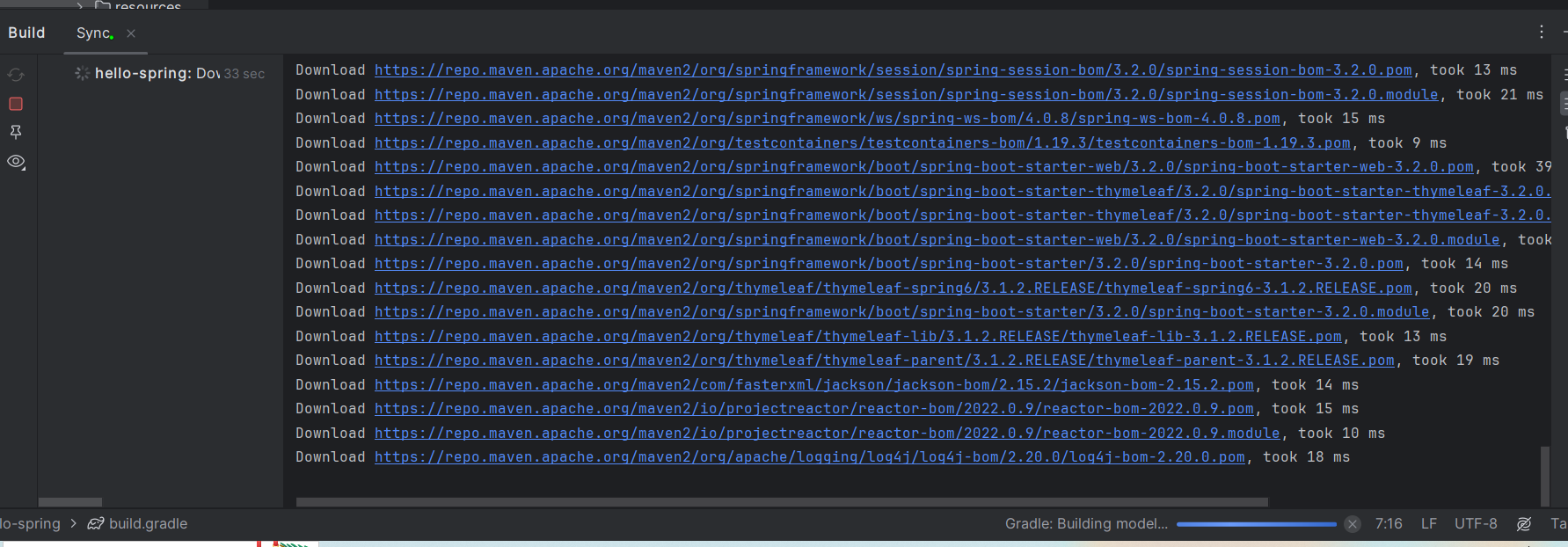Open the three-dot options menu of Build panel
1568x547 pixels.
click(1542, 32)
